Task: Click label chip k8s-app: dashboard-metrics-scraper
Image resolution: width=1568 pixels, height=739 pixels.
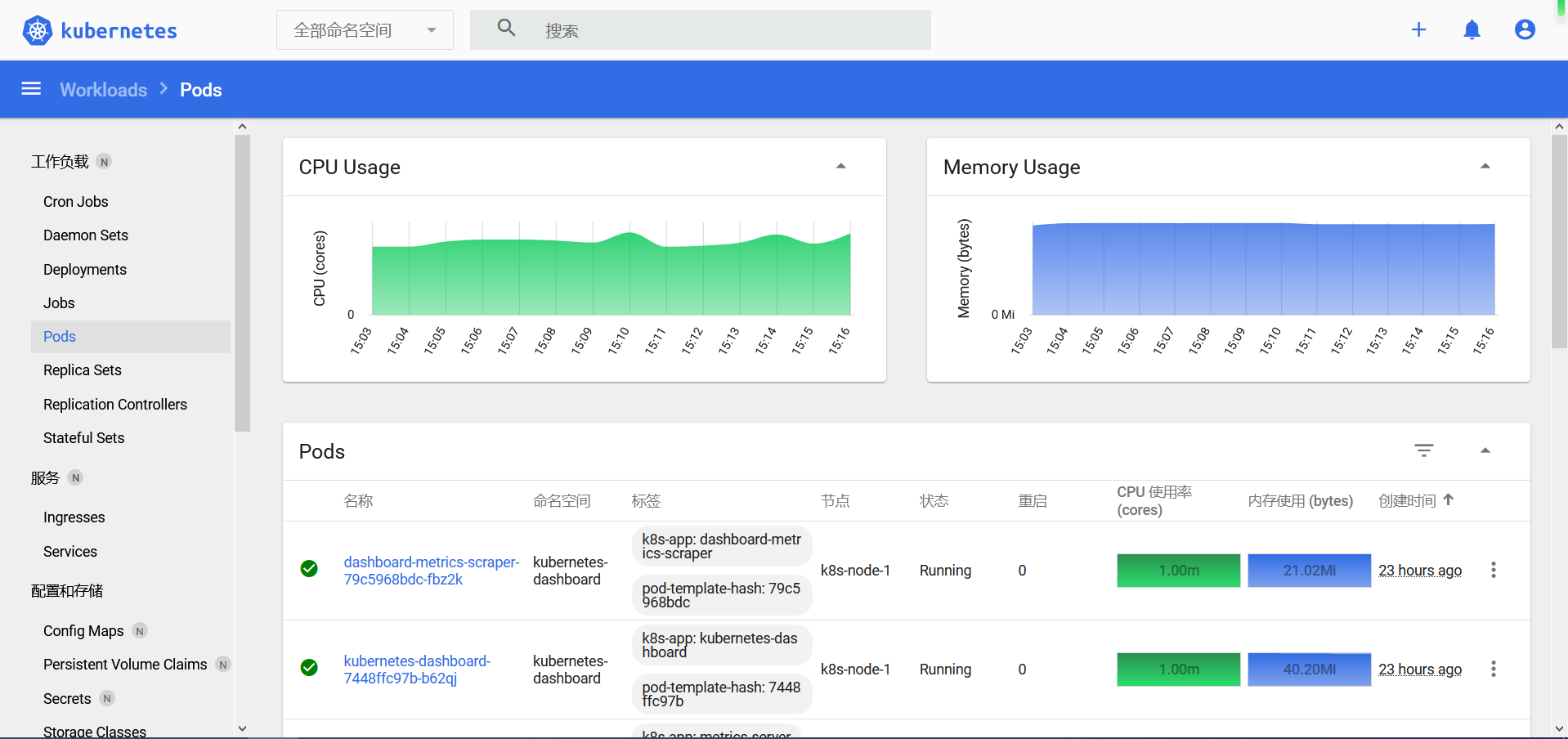Action: 722,546
